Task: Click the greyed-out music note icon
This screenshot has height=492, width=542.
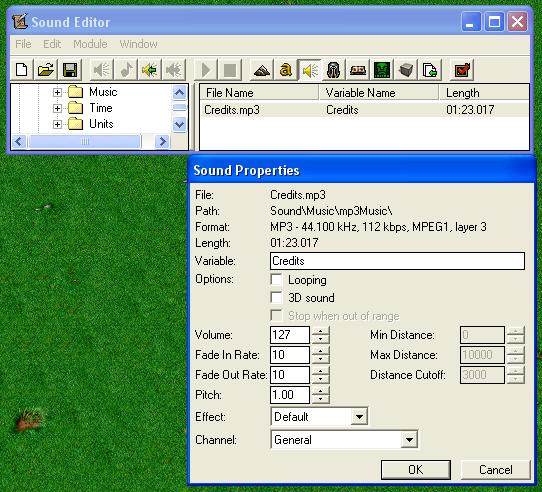Action: coord(126,70)
